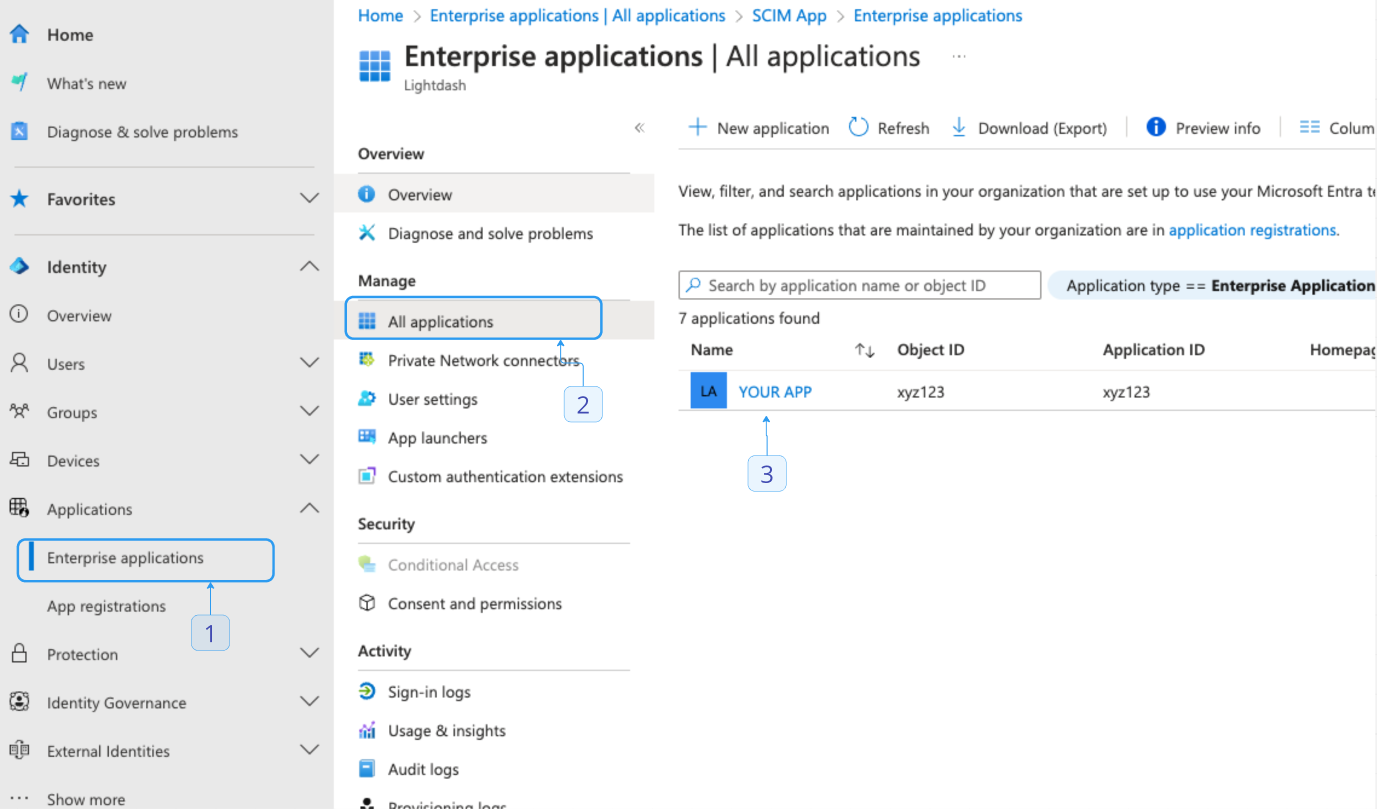Image resolution: width=1377 pixels, height=809 pixels.
Task: Select Enterprise applications in left sidebar
Action: pos(125,558)
